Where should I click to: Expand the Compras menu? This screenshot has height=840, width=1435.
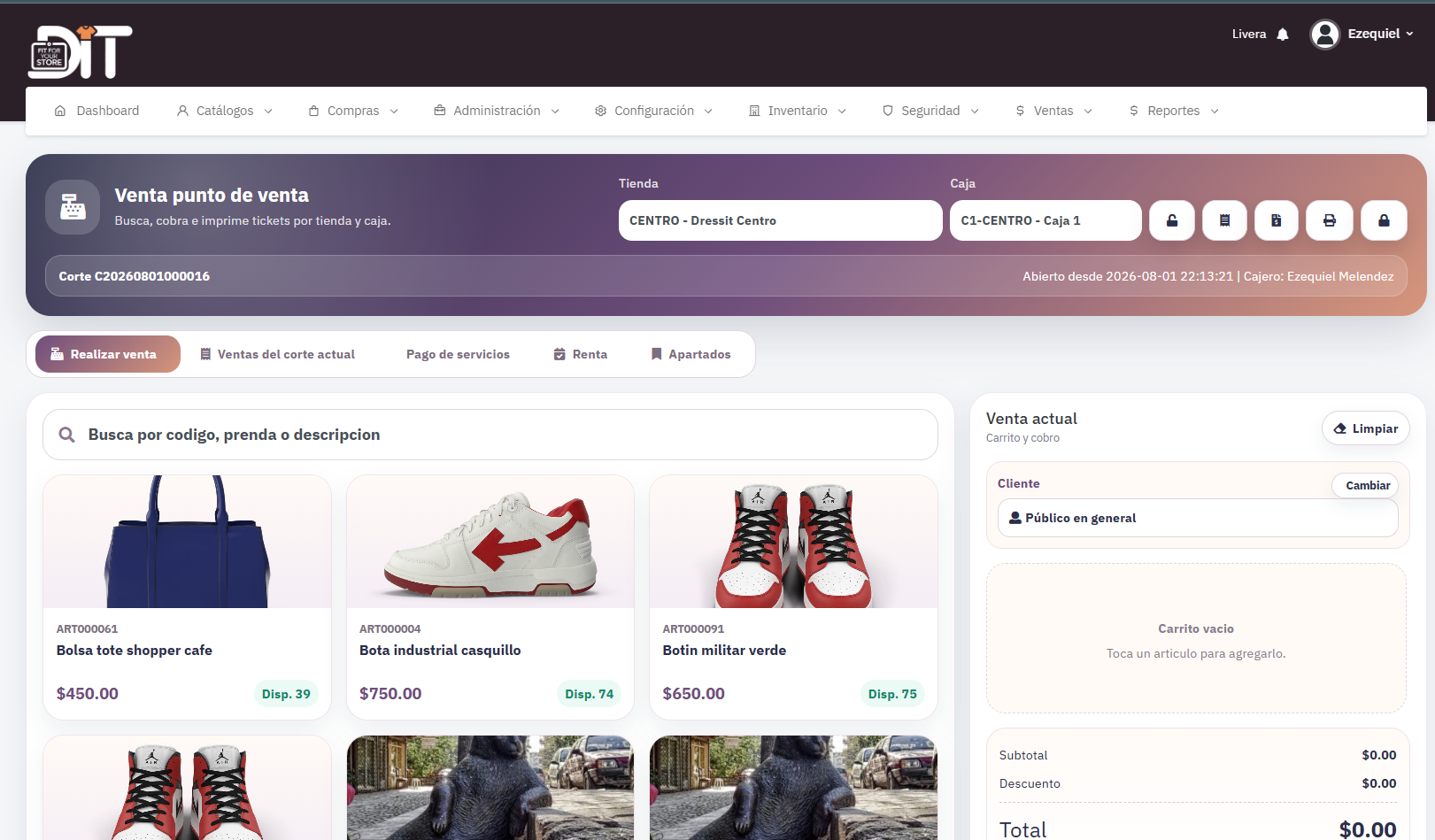(353, 111)
